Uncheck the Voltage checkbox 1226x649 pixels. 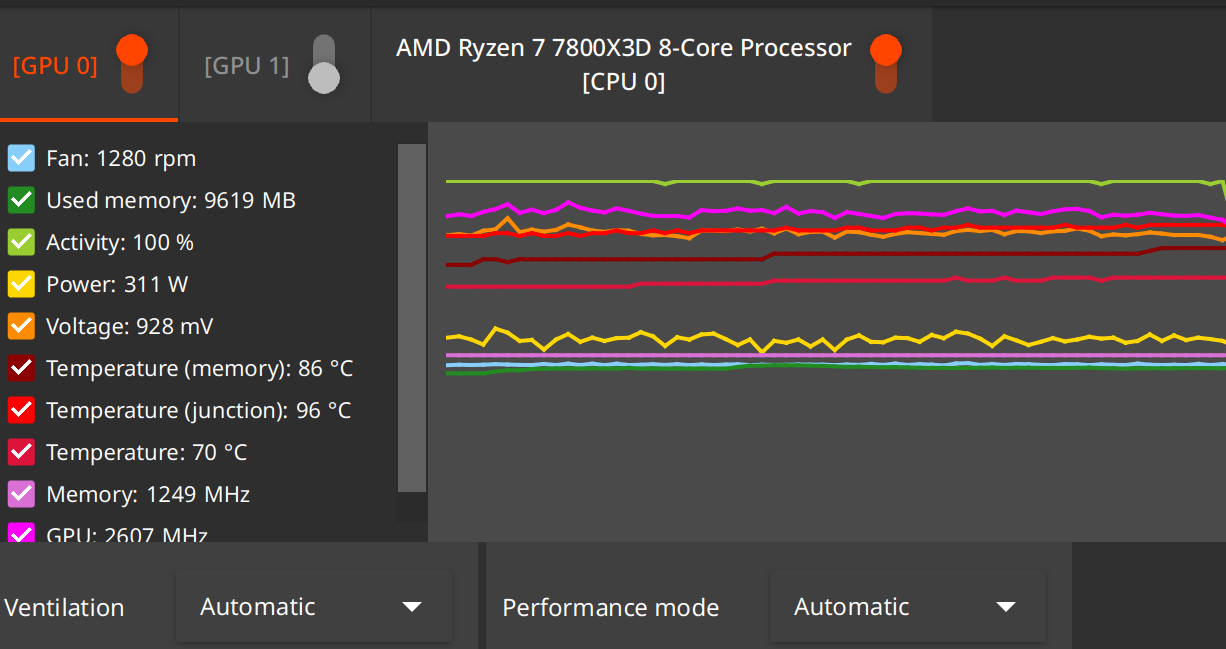(x=22, y=326)
